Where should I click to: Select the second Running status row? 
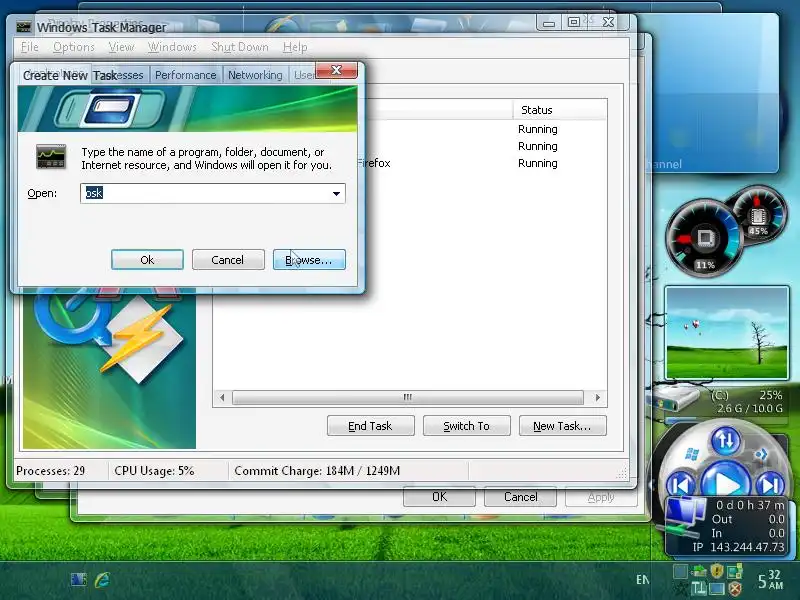click(x=538, y=146)
